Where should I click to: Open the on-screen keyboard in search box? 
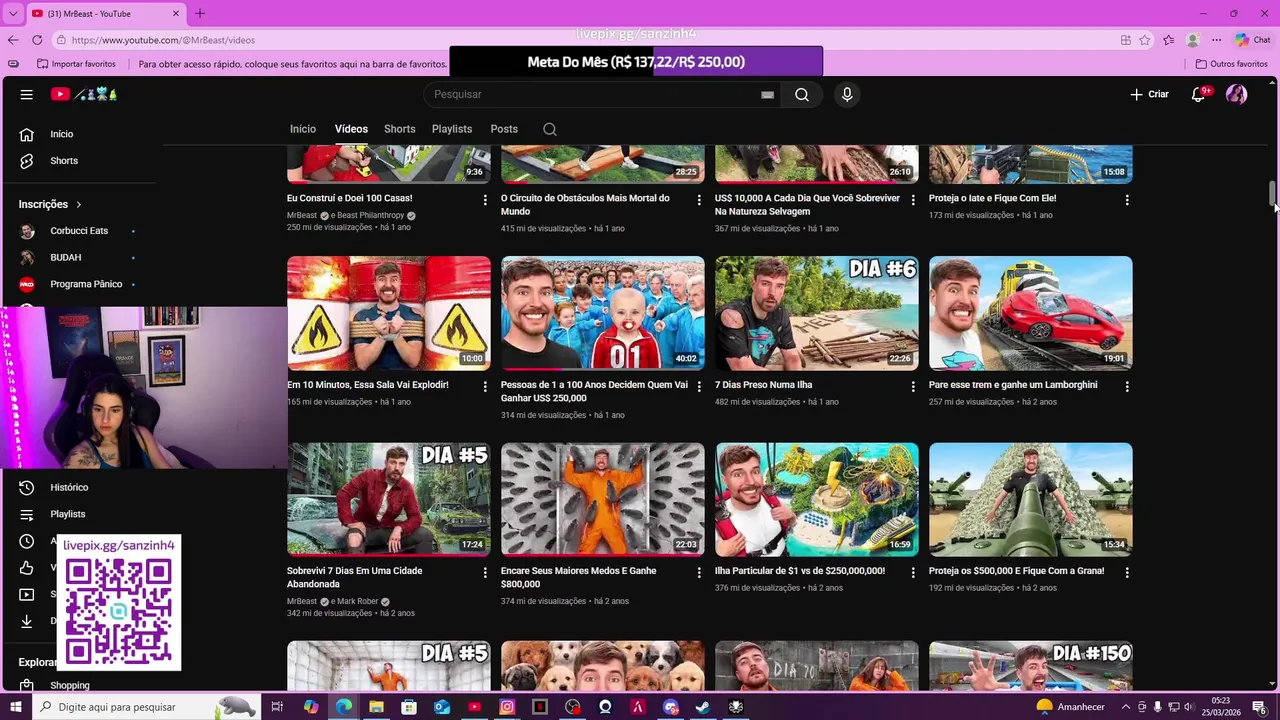767,94
